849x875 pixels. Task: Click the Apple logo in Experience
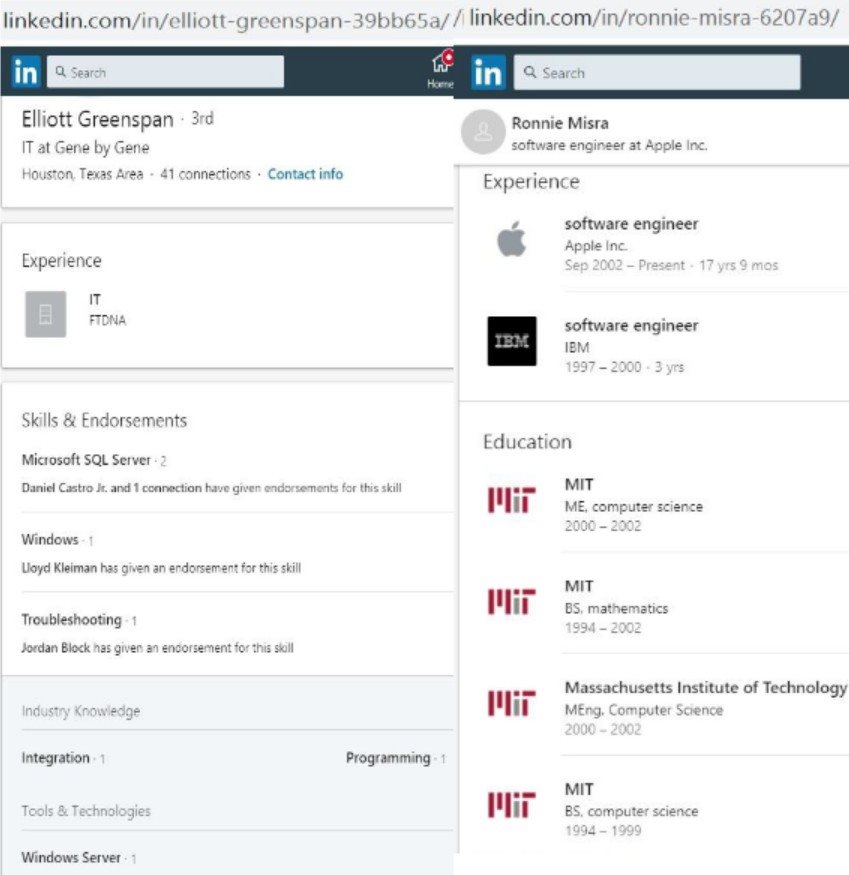(x=512, y=239)
